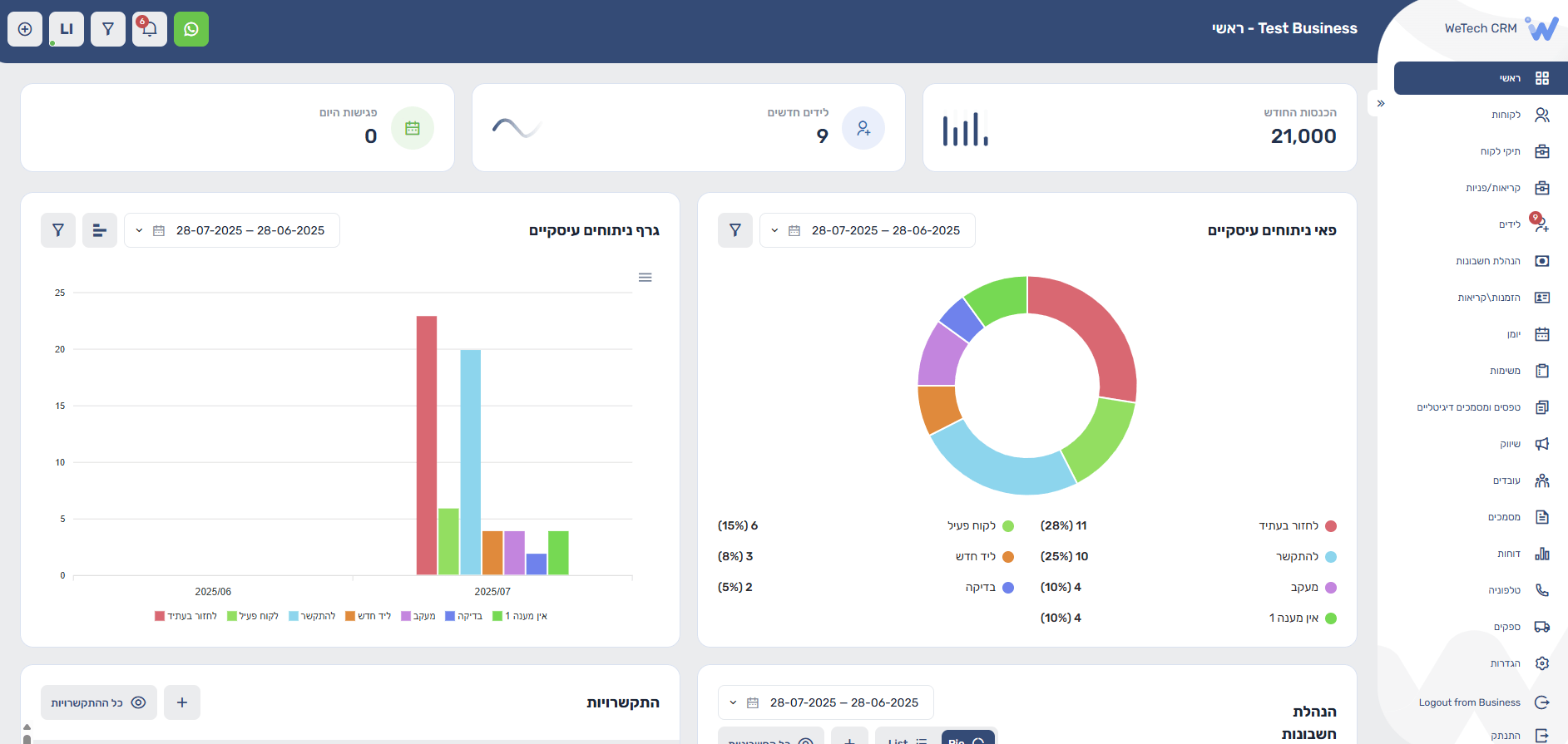Collapse the sidebar with double chevron

(1381, 104)
